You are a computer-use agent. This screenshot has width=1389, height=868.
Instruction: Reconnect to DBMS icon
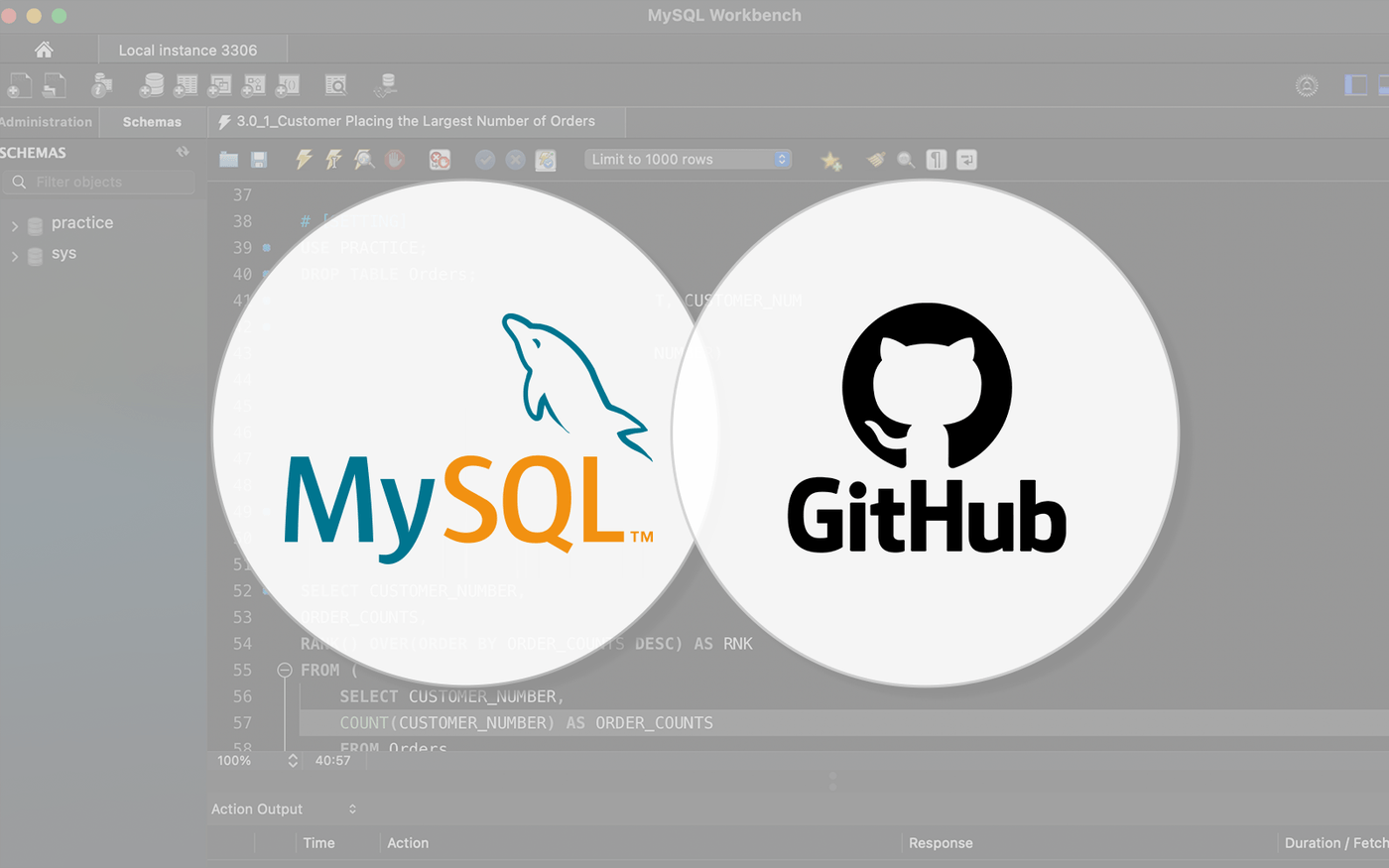[385, 86]
